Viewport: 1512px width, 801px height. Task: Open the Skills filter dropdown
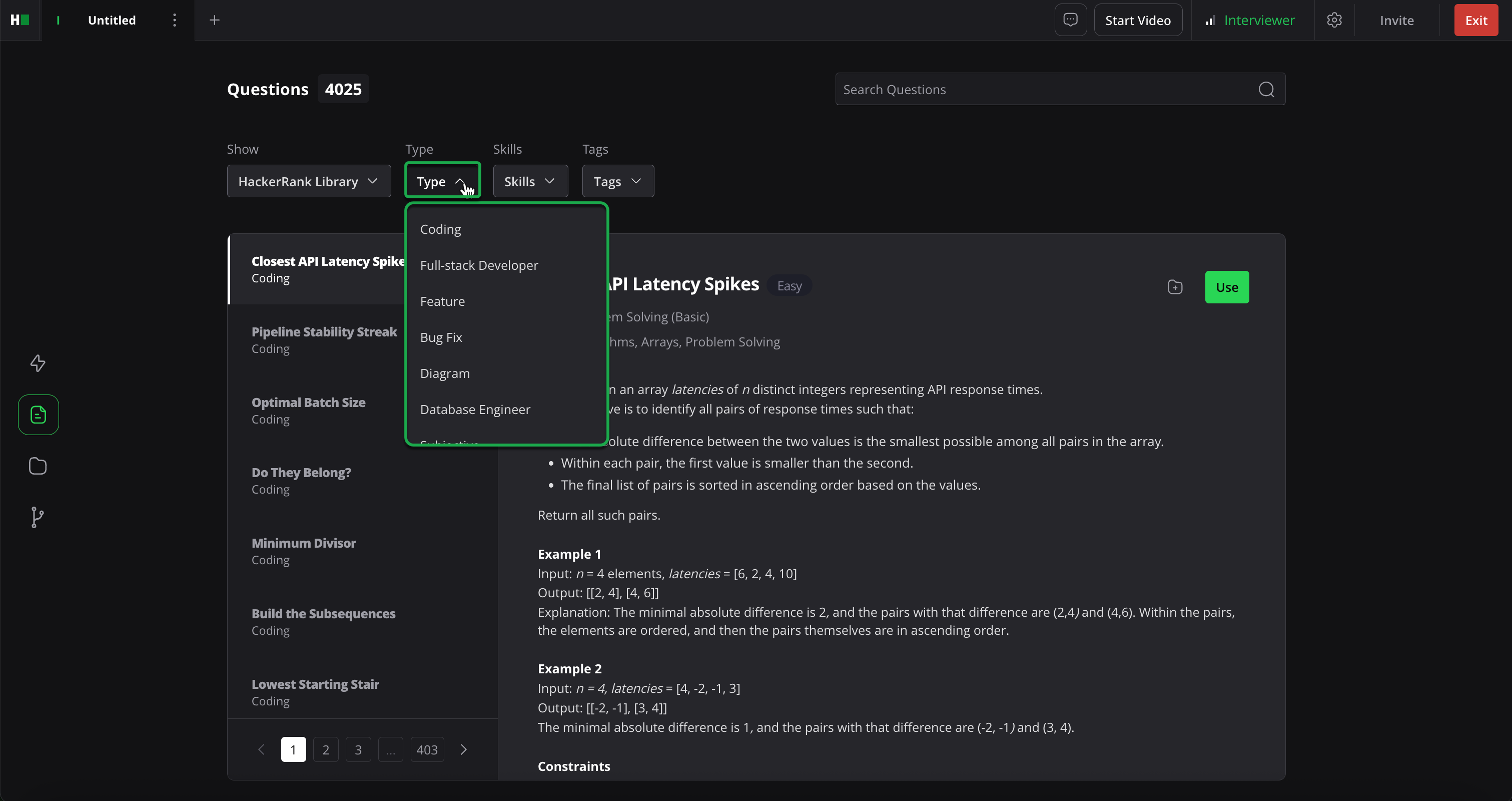(529, 181)
